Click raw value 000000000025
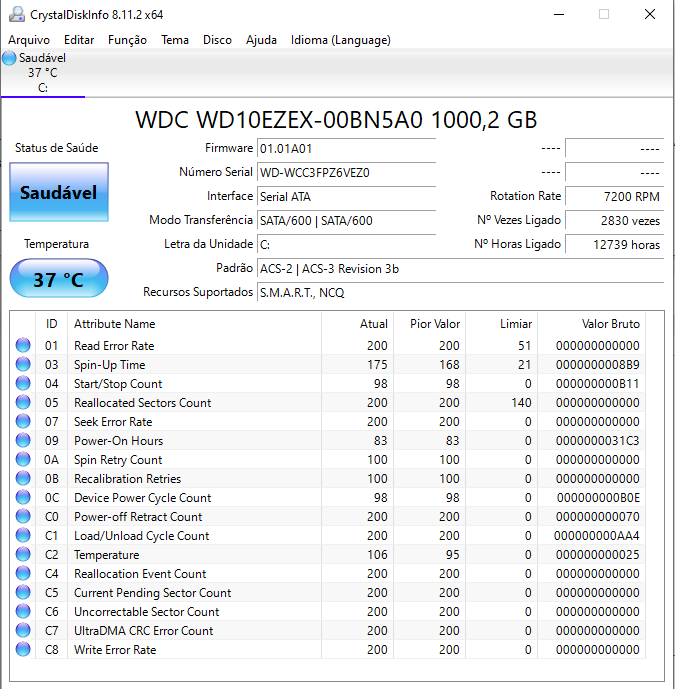Viewport: 675px width, 689px height. [x=597, y=555]
